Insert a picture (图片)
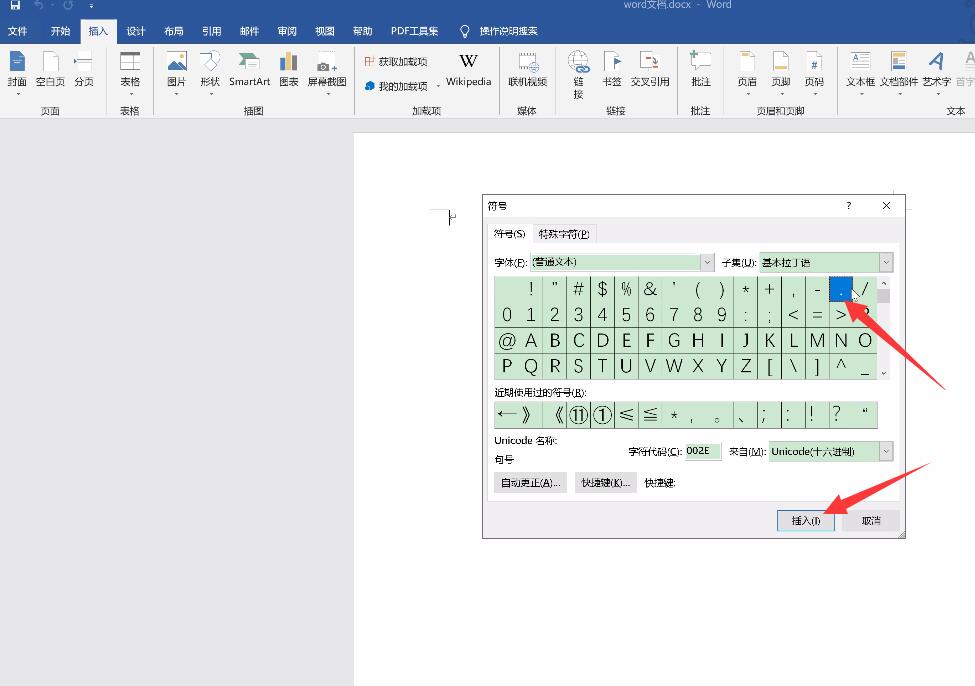975x686 pixels. coord(177,73)
